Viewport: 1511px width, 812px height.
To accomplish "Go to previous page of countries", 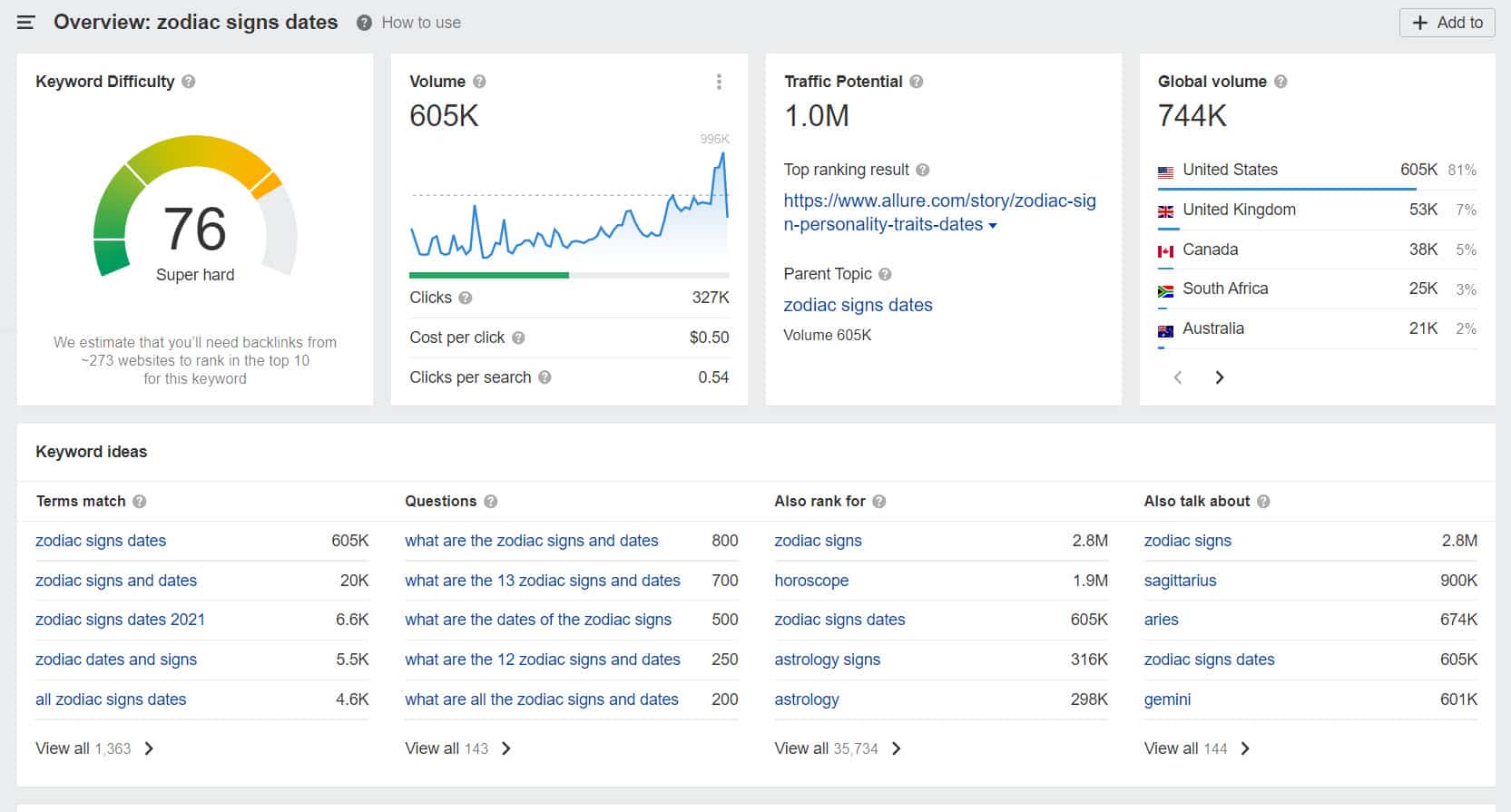I will point(1178,377).
